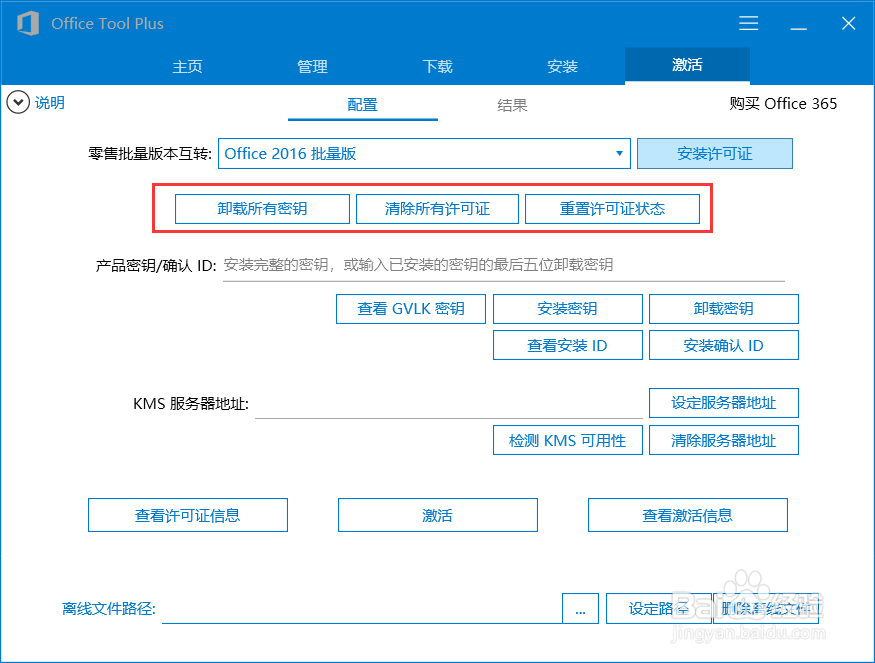The width and height of the screenshot is (875, 663).
Task: Click the 安装确认 ID button
Action: (x=724, y=345)
